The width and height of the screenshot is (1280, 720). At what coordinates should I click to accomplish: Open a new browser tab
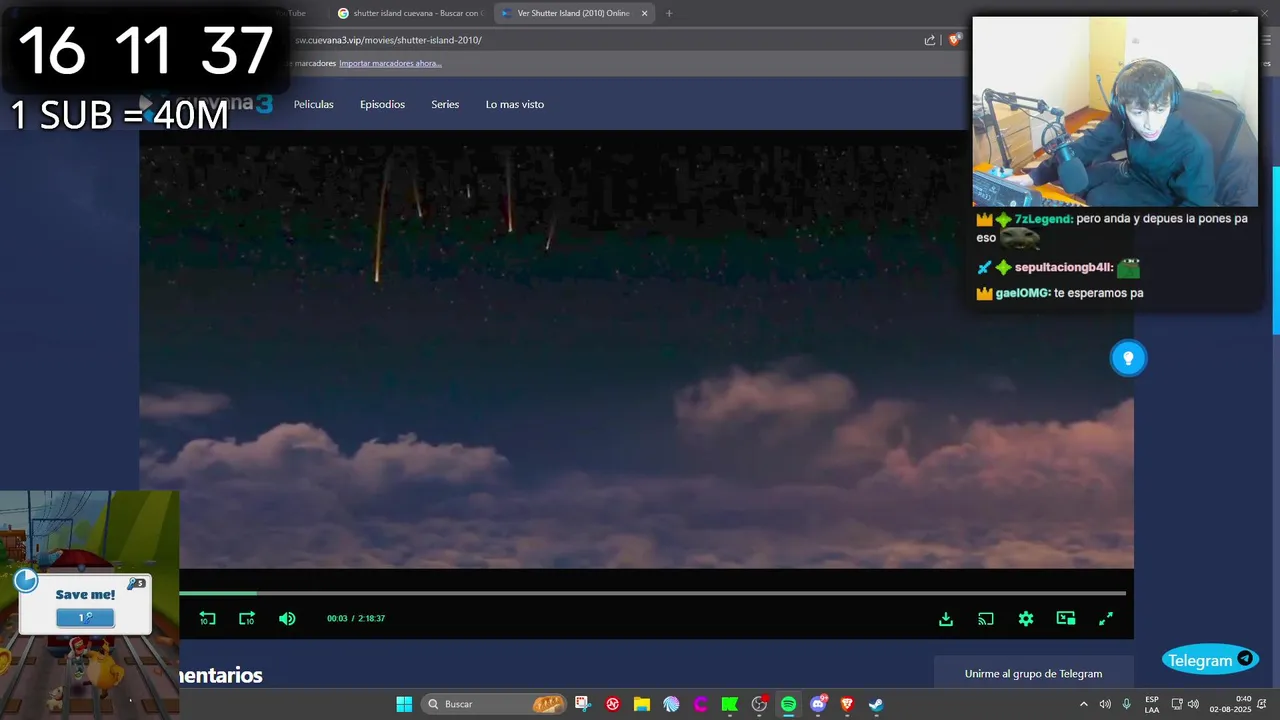point(669,13)
